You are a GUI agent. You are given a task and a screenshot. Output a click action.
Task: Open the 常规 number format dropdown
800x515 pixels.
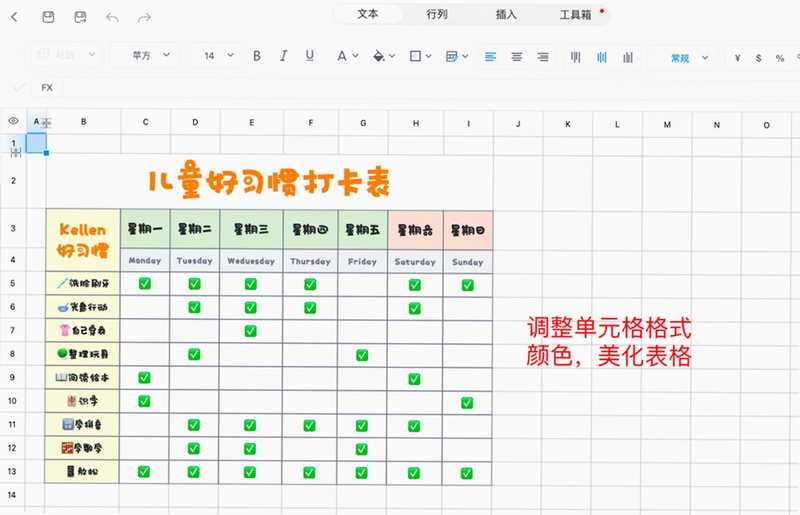tap(683, 58)
